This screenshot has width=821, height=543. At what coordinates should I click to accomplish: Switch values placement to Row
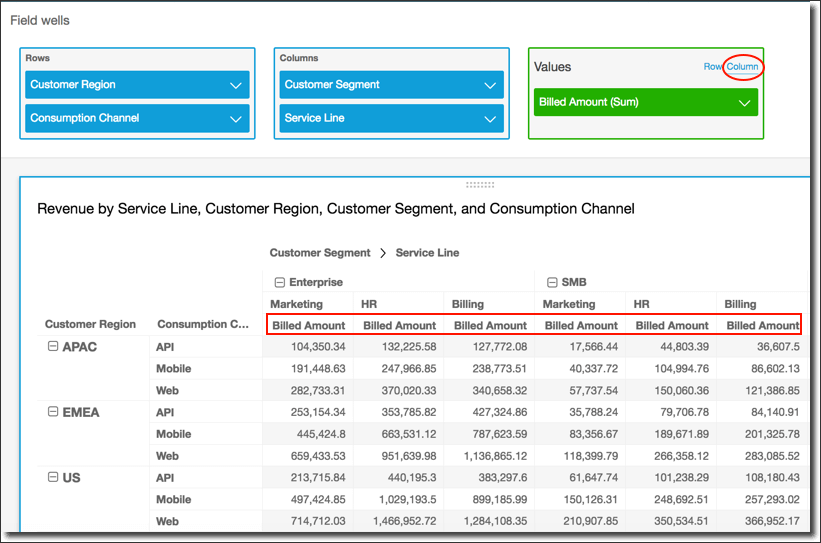(713, 67)
